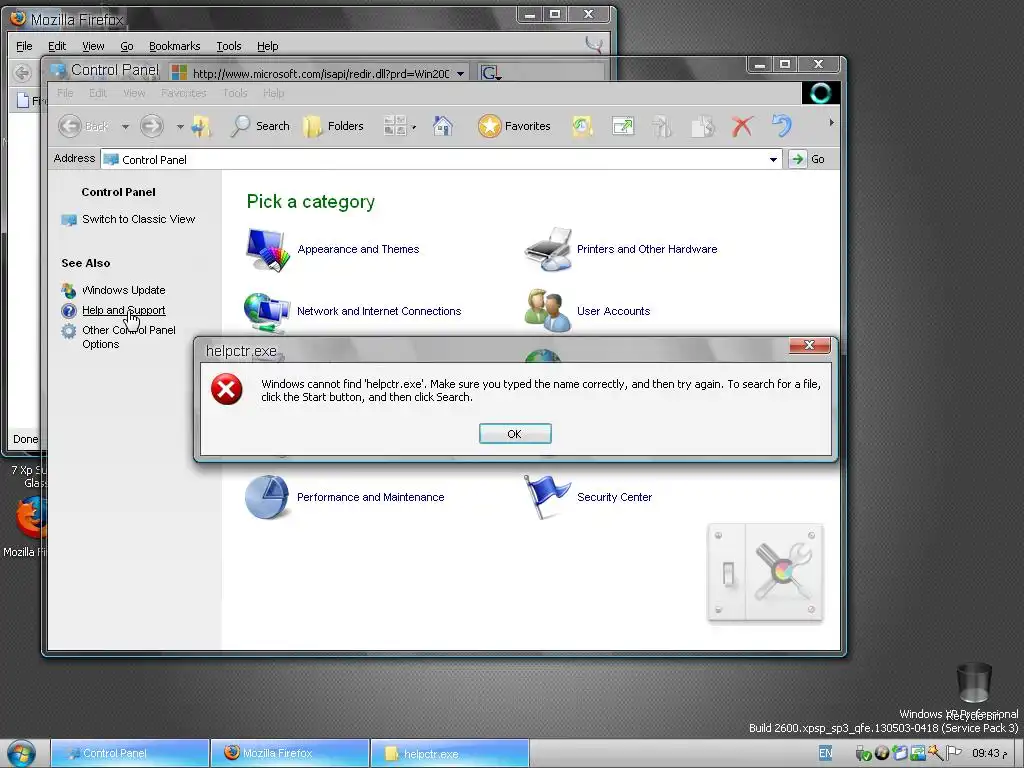
Task: Click the Security Center flag icon
Action: coord(547,497)
